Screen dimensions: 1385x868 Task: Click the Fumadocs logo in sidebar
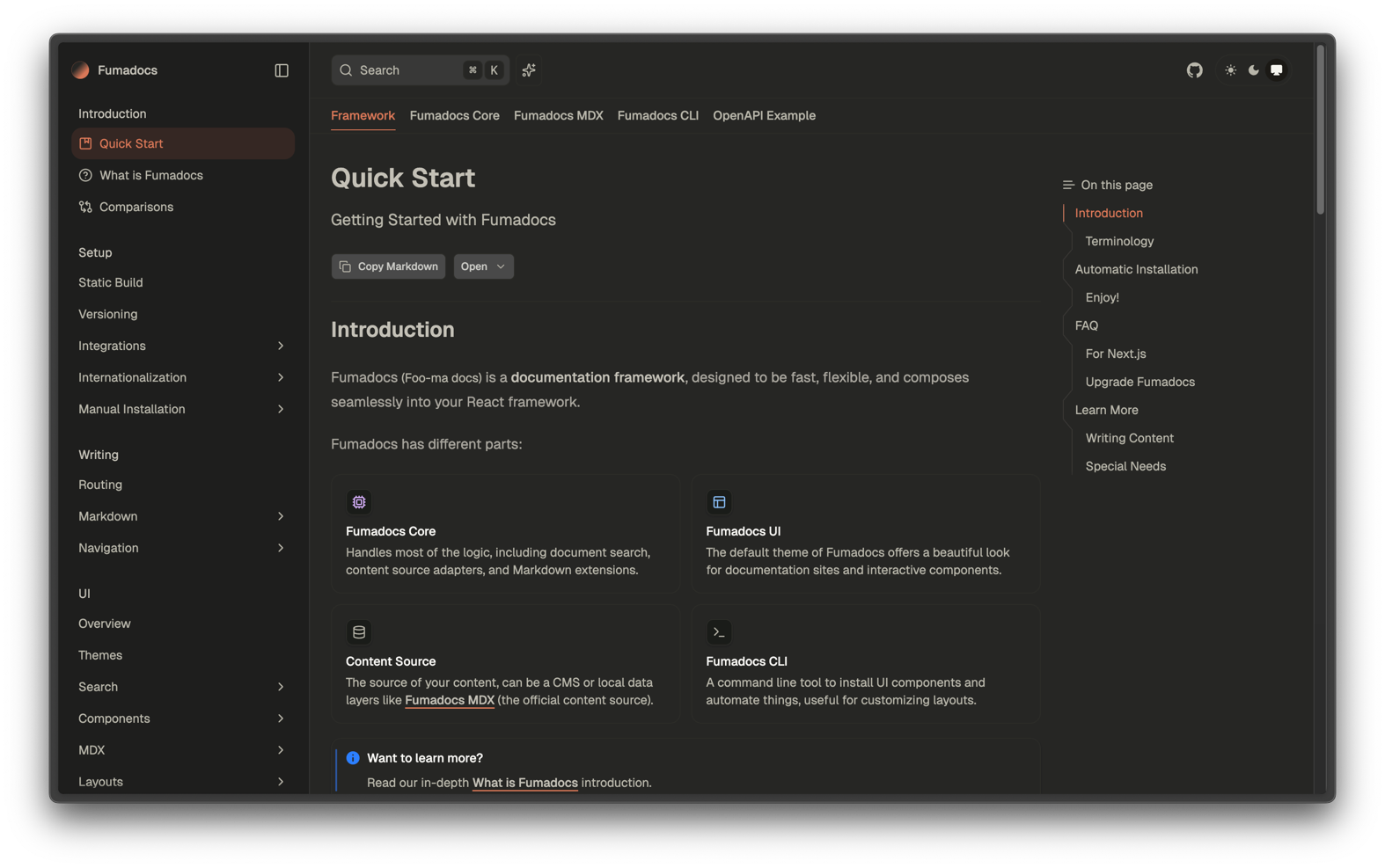(81, 70)
